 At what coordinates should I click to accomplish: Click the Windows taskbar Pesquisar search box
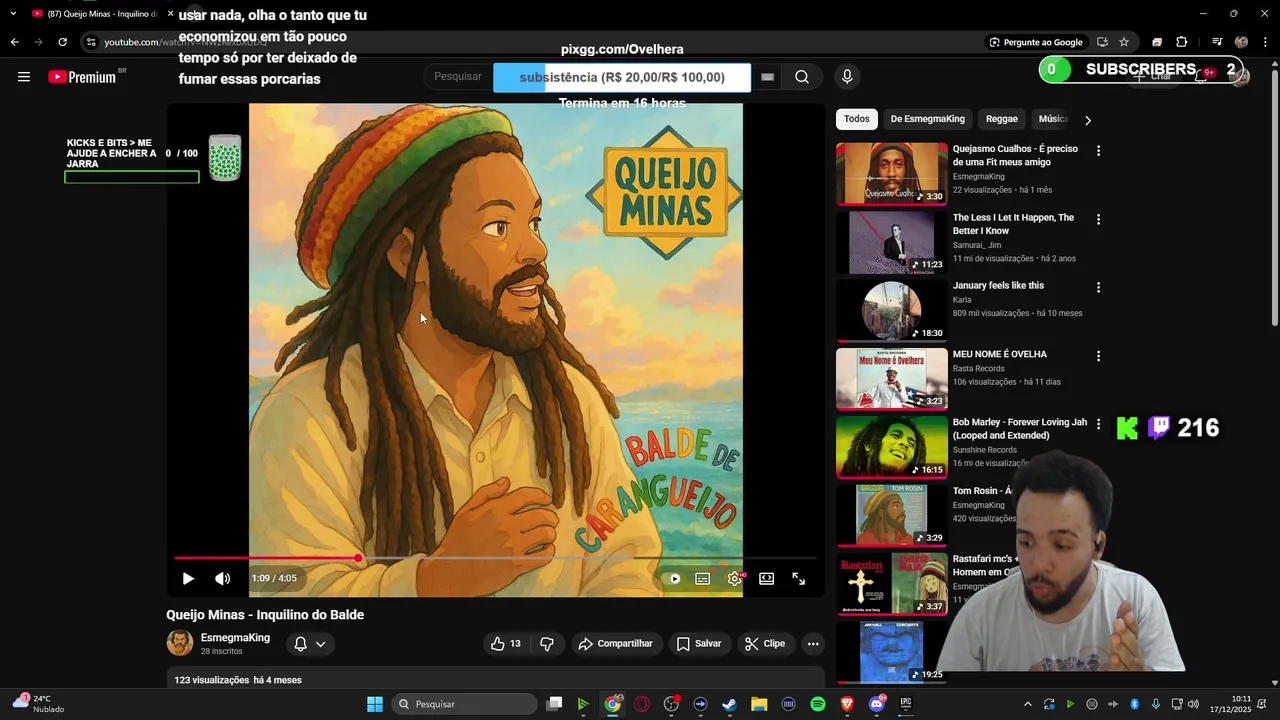pyautogui.click(x=465, y=704)
